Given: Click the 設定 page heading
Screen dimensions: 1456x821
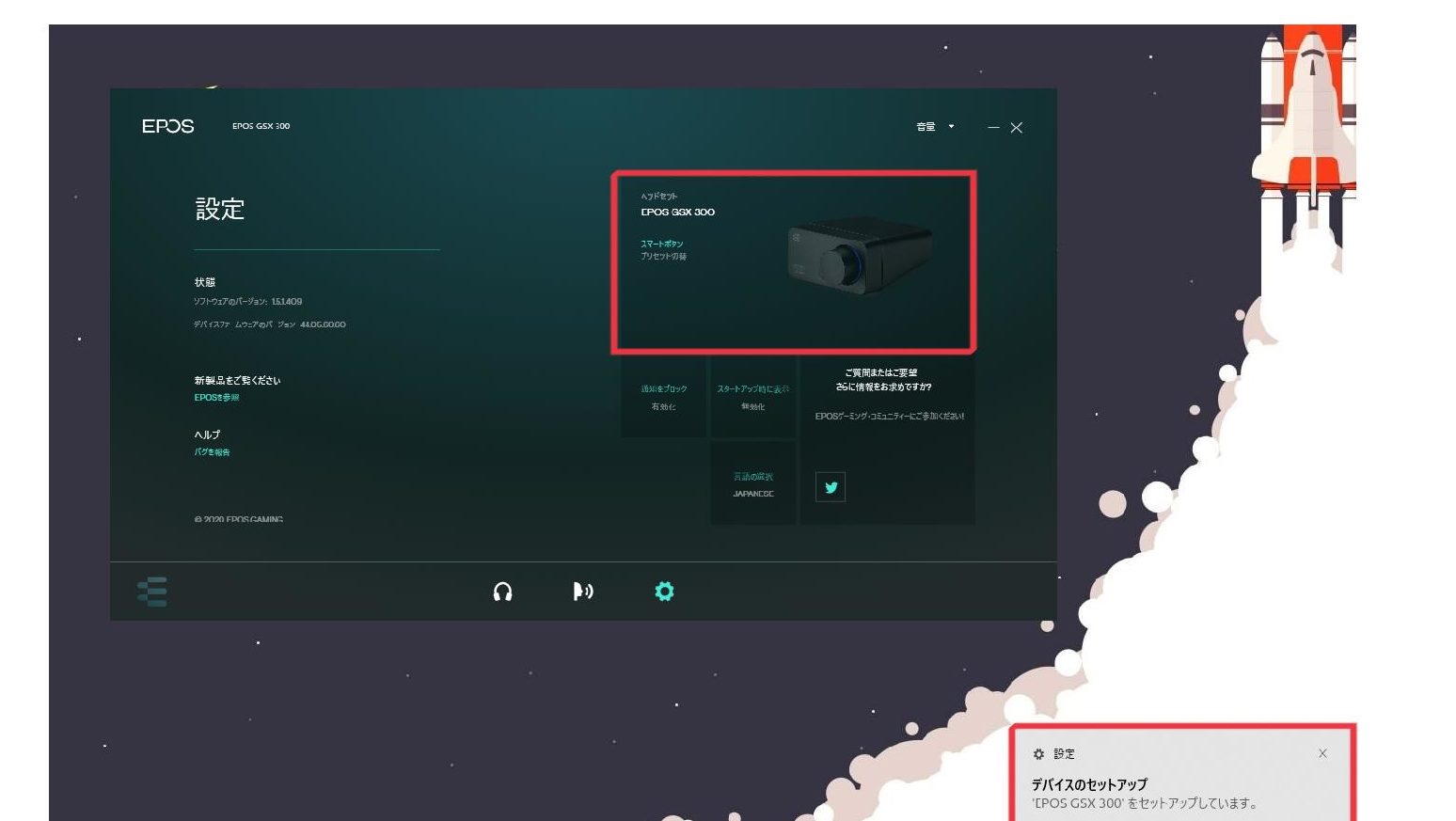Looking at the screenshot, I should pyautogui.click(x=220, y=209).
